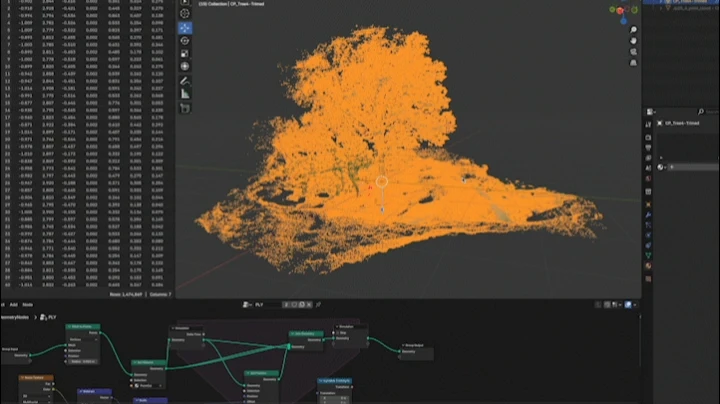Open the Physics properties tab
The image size is (720, 404).
point(648,235)
